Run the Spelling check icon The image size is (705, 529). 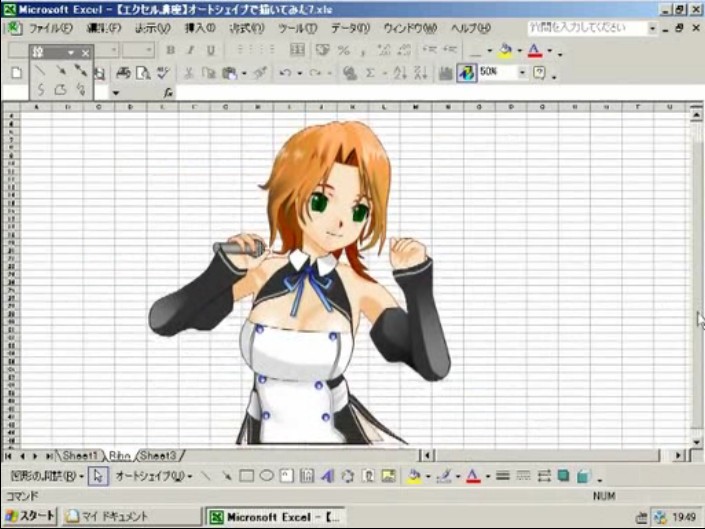tap(163, 73)
